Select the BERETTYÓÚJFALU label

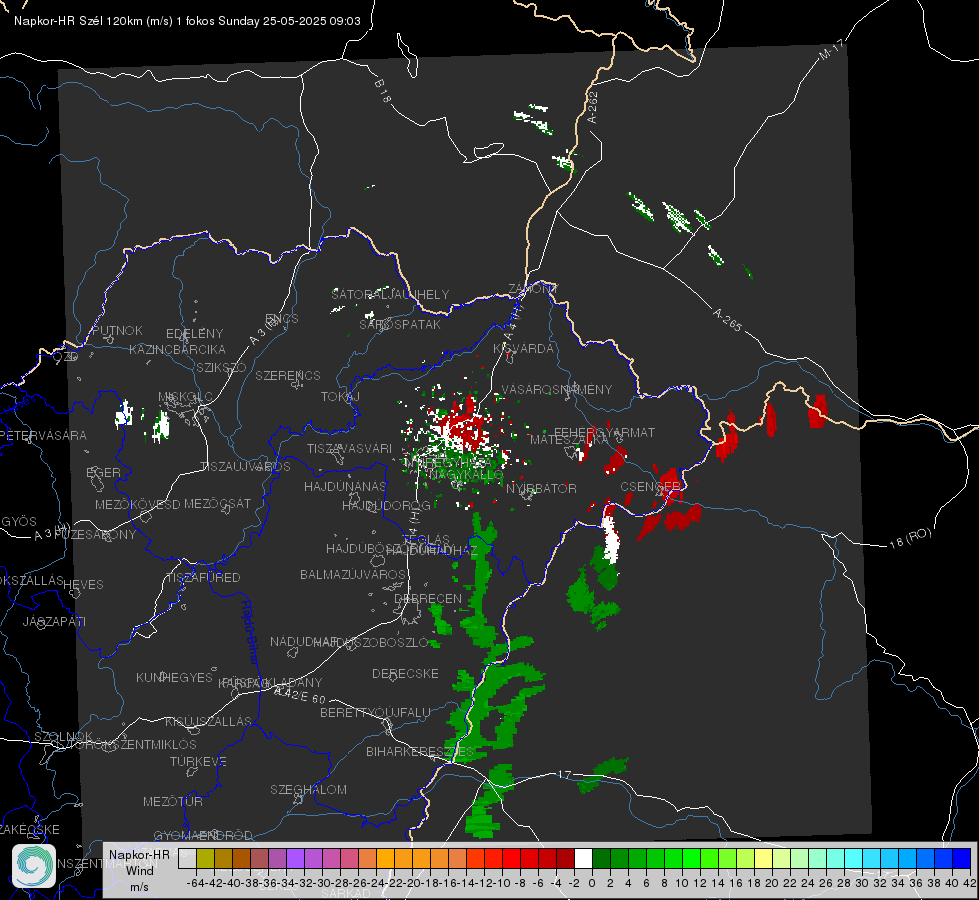coord(375,712)
